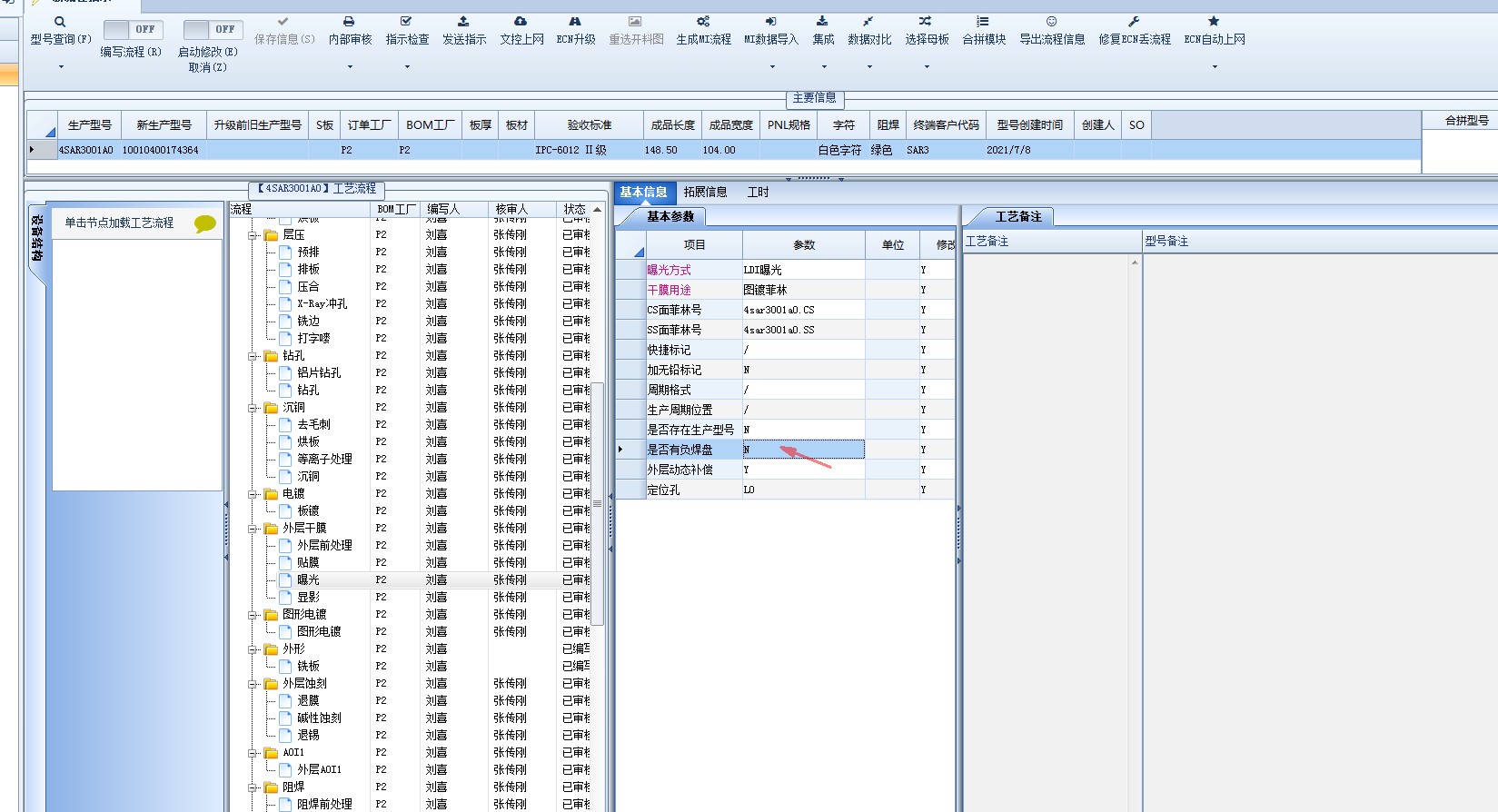This screenshot has width=1498, height=812.
Task: Sort by 生产型号 column header
Action: pyautogui.click(x=89, y=125)
